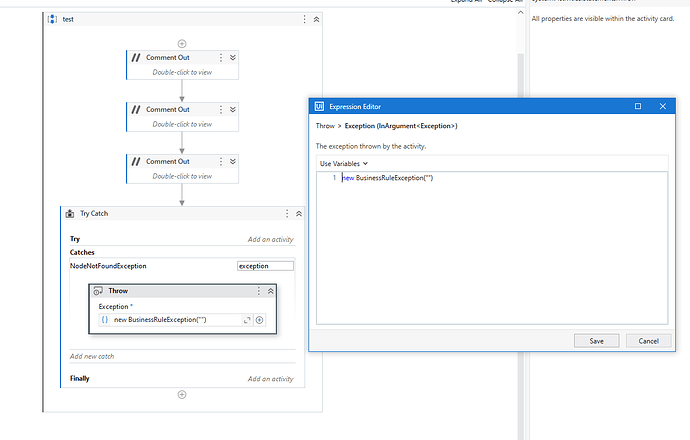Expand the second Comment Out activity
The width and height of the screenshot is (690, 440).
point(233,110)
